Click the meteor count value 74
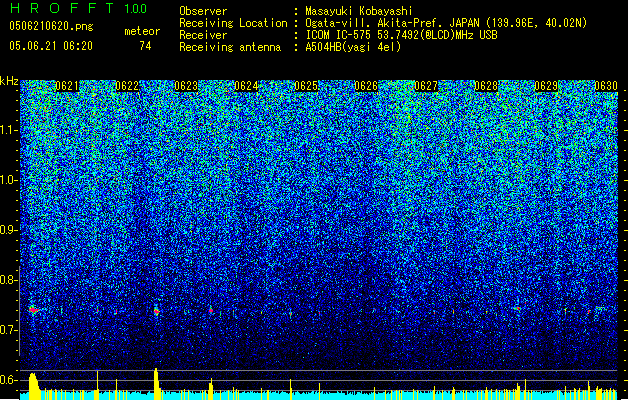This screenshot has width=629, height=400. pyautogui.click(x=145, y=46)
